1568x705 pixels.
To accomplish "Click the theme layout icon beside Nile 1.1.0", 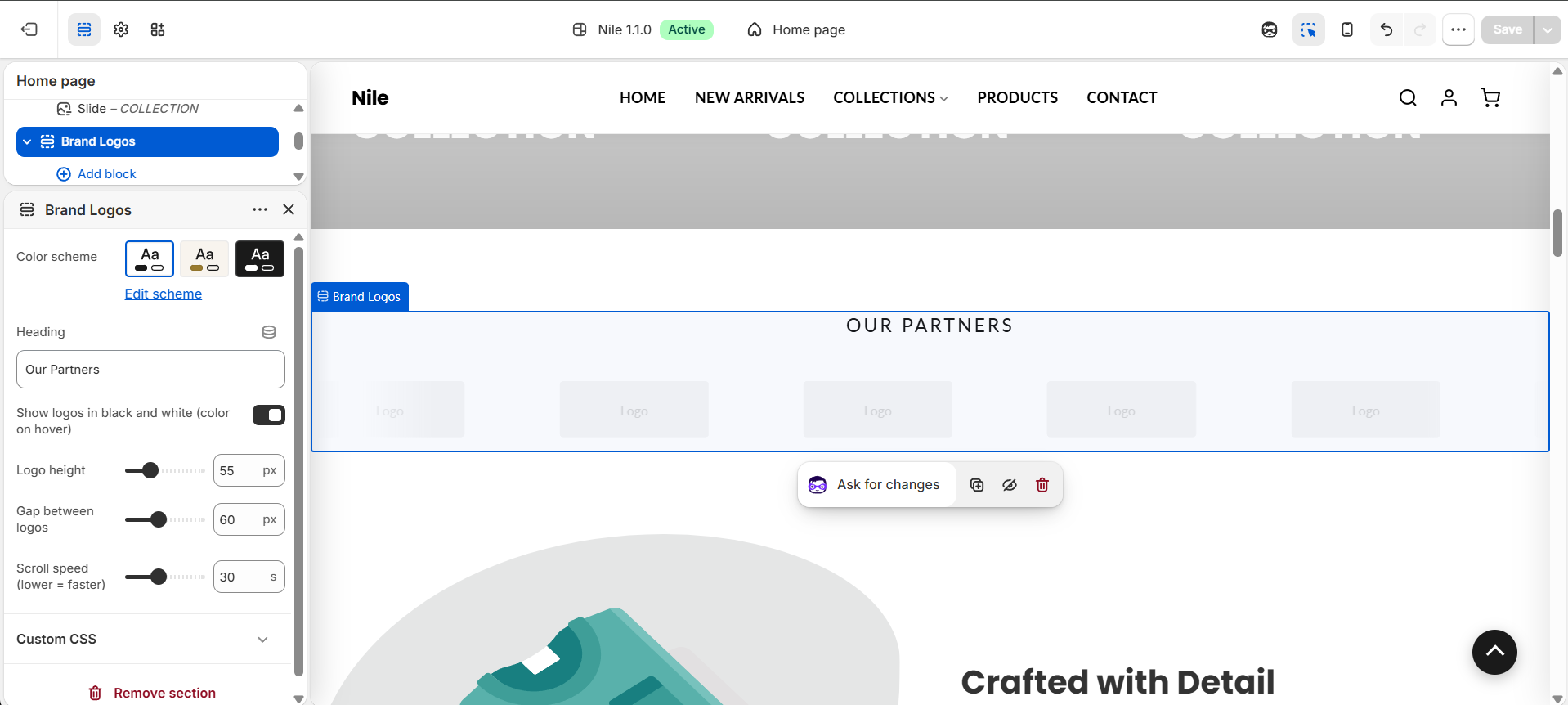I will (x=580, y=29).
